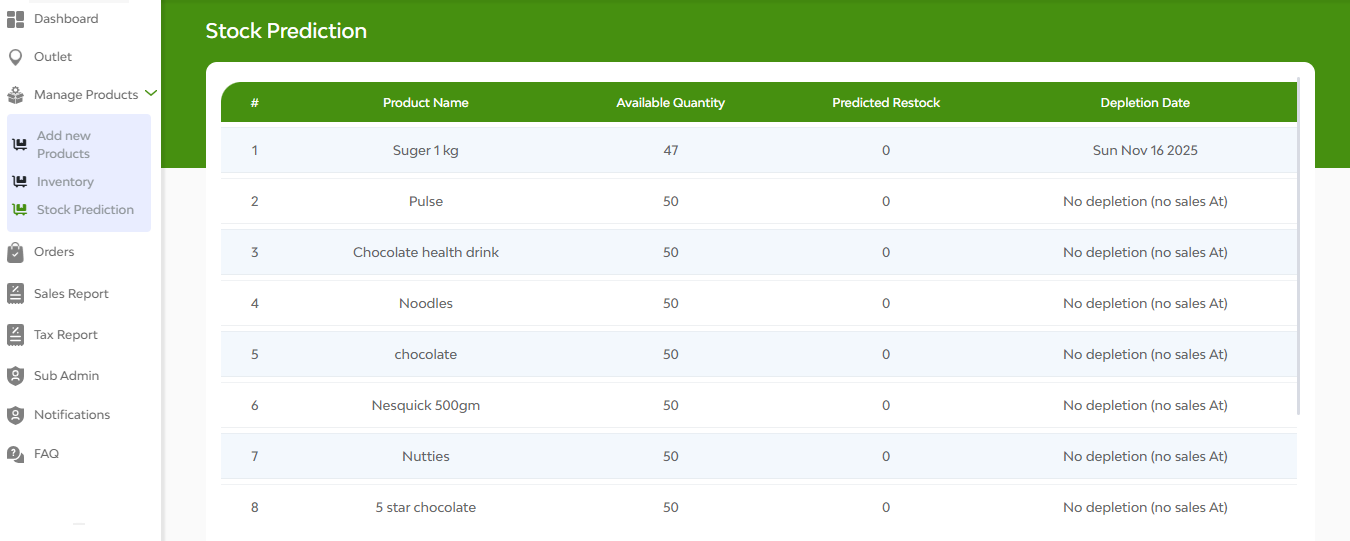Click the Notifications shield icon

15,415
